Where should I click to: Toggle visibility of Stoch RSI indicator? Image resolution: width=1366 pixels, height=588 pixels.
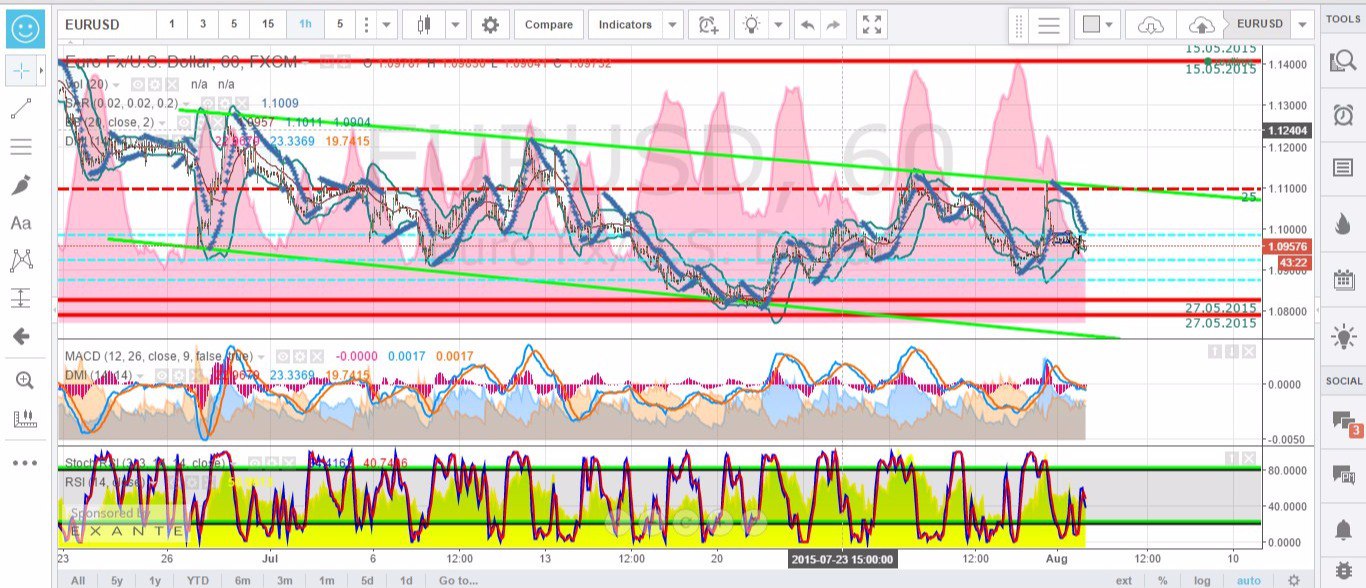[x=256, y=462]
